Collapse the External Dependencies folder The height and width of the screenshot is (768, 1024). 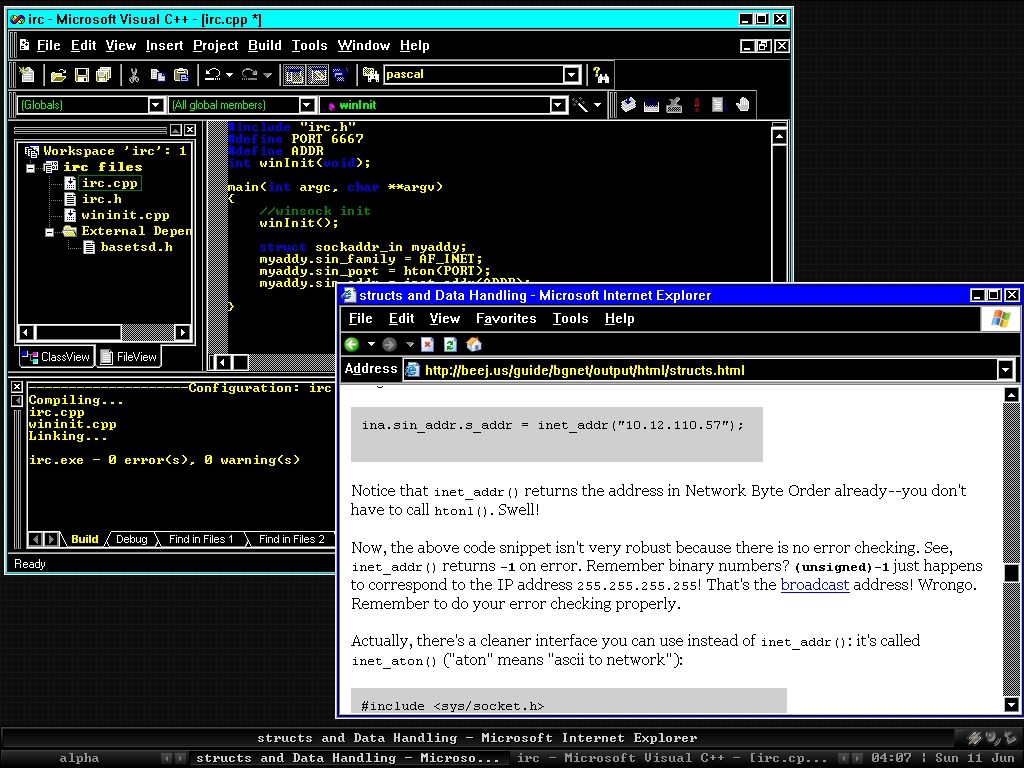[x=49, y=232]
